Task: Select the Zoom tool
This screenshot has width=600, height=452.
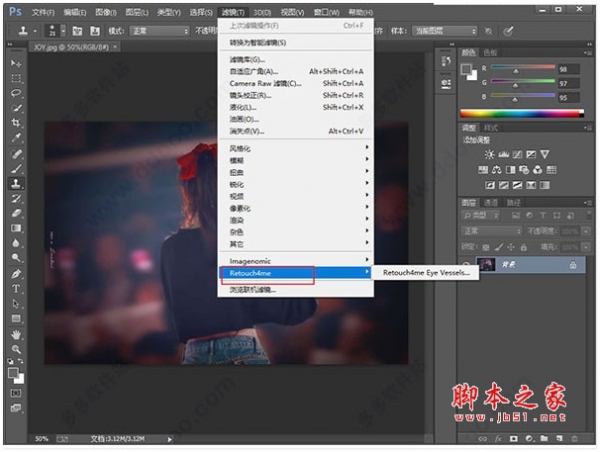Action: (16, 349)
